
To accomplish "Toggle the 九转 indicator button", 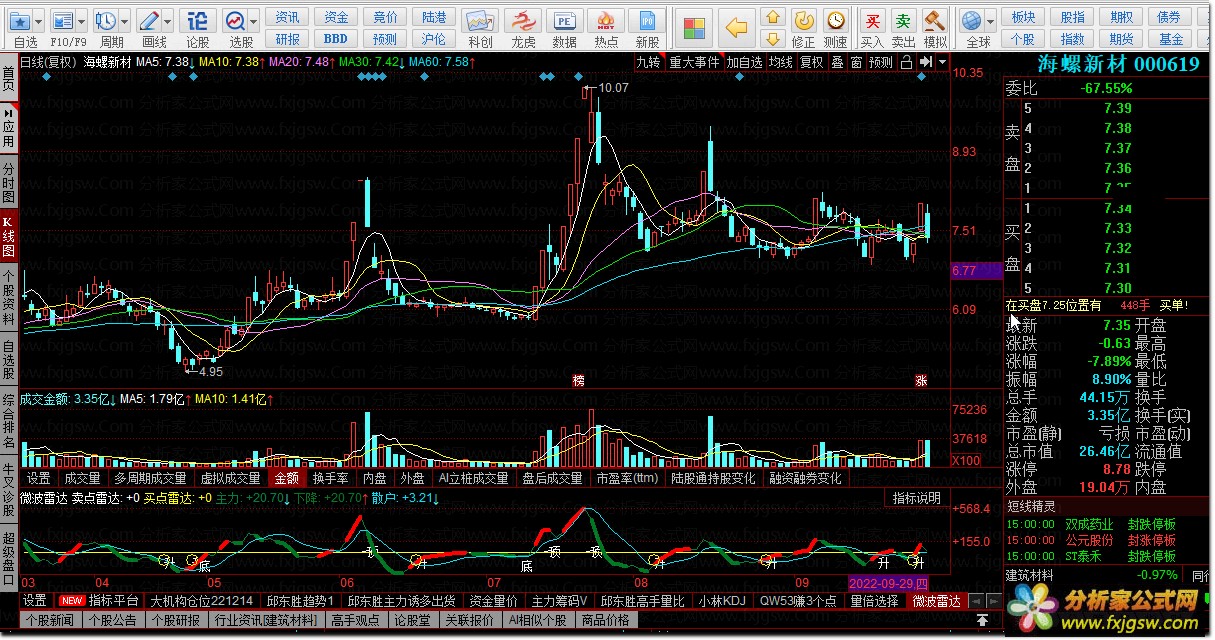I will (649, 62).
